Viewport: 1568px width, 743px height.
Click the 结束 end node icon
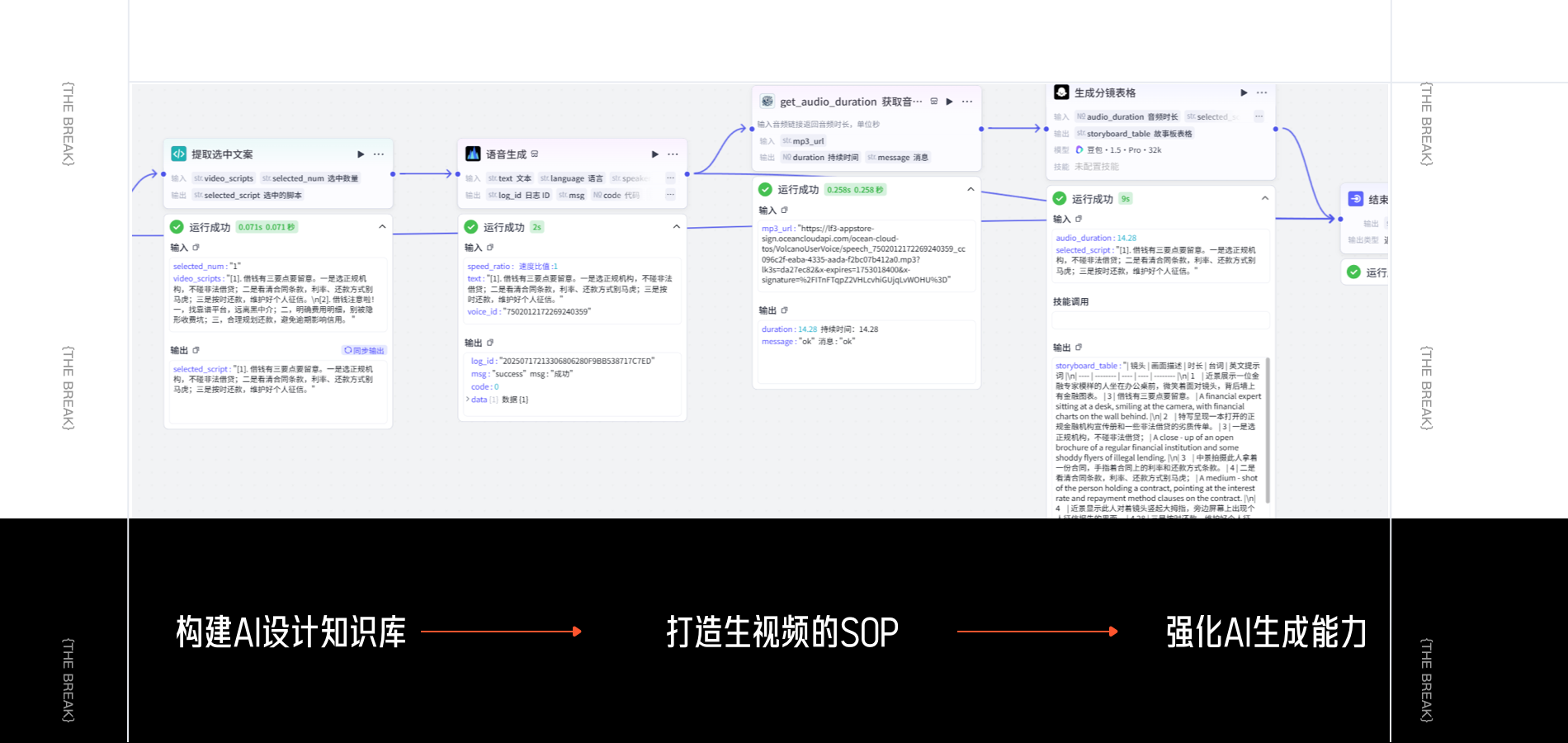tap(1356, 199)
